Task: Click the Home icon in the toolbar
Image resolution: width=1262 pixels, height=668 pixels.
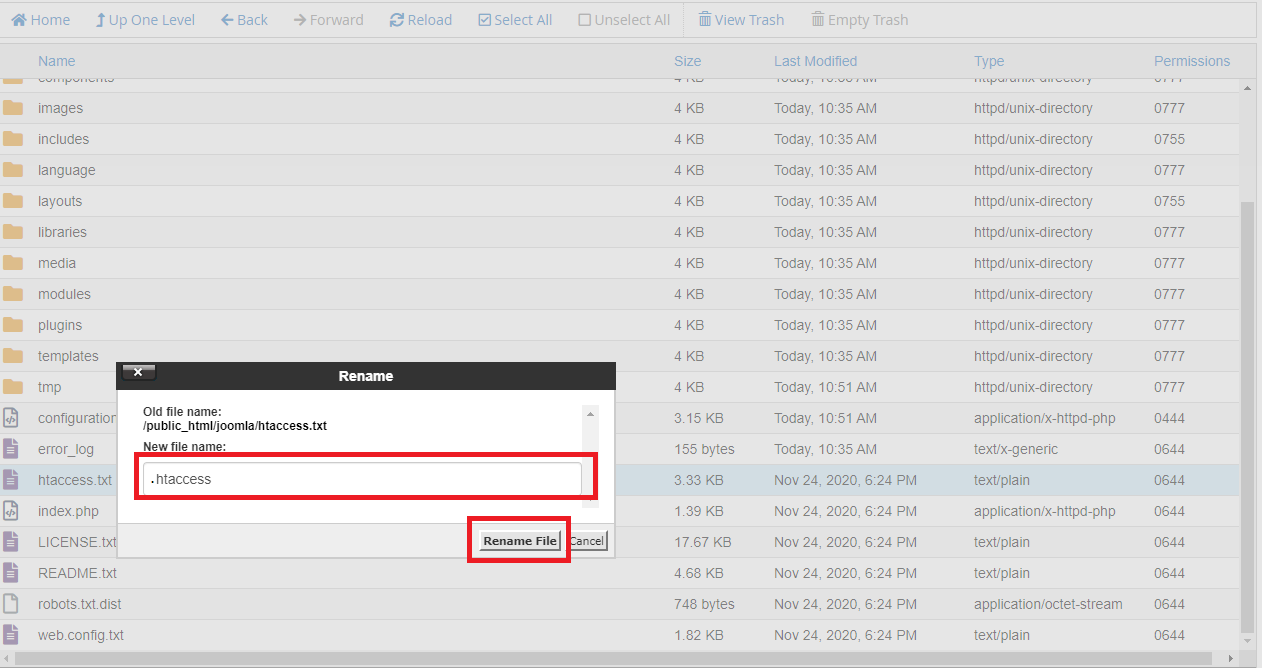Action: 40,19
